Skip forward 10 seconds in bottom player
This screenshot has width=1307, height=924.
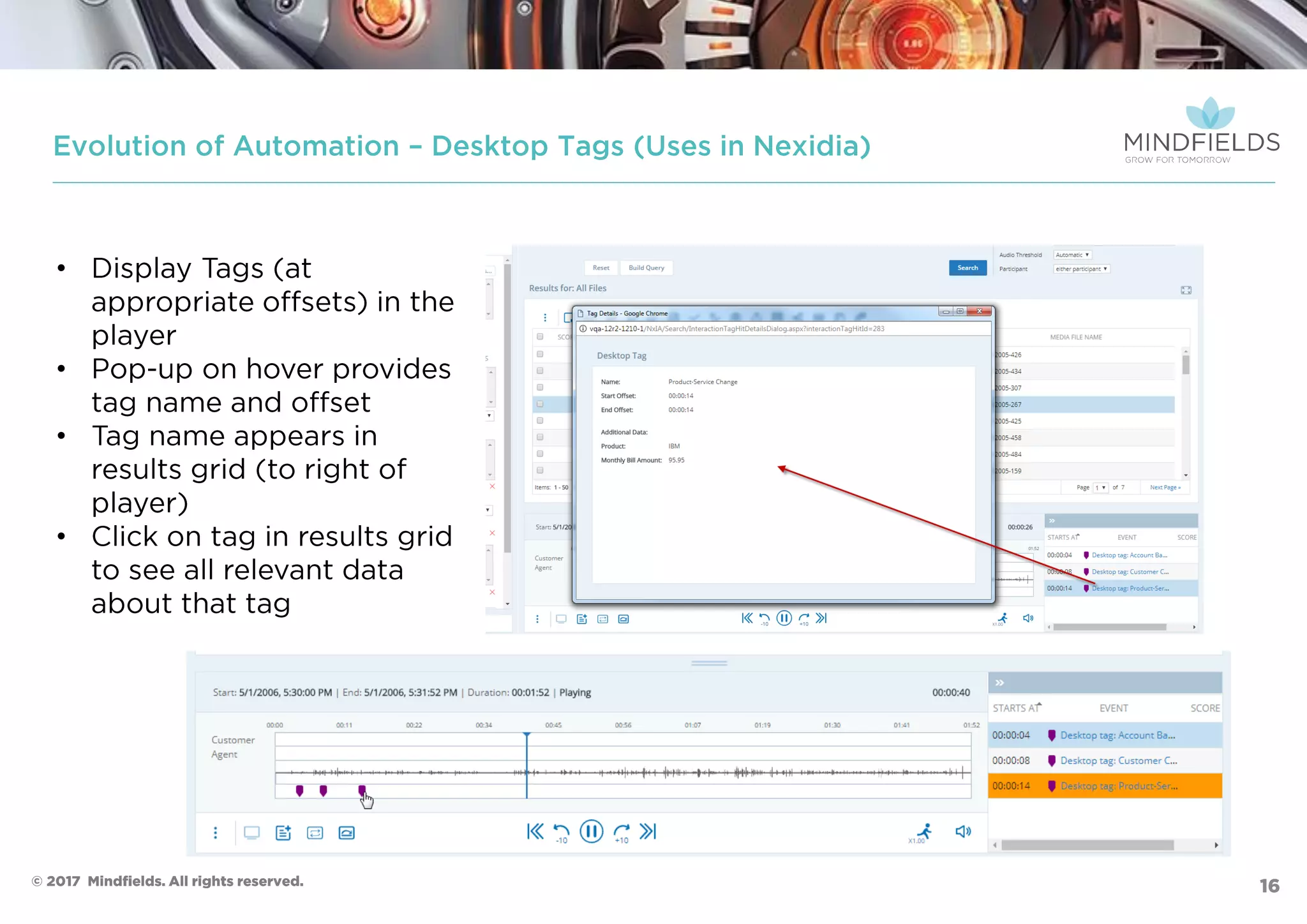[x=621, y=831]
